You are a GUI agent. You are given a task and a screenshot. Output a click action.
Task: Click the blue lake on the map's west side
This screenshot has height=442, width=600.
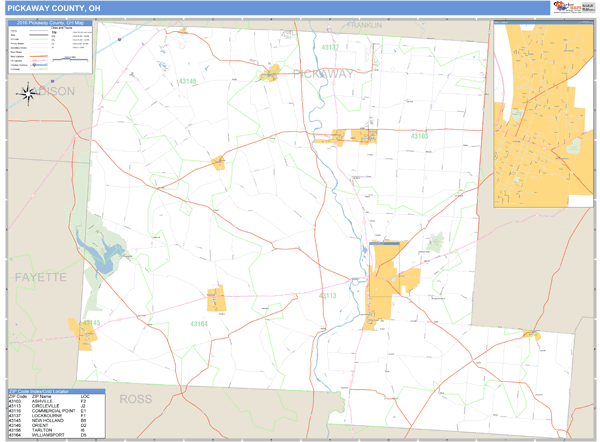coord(103,255)
